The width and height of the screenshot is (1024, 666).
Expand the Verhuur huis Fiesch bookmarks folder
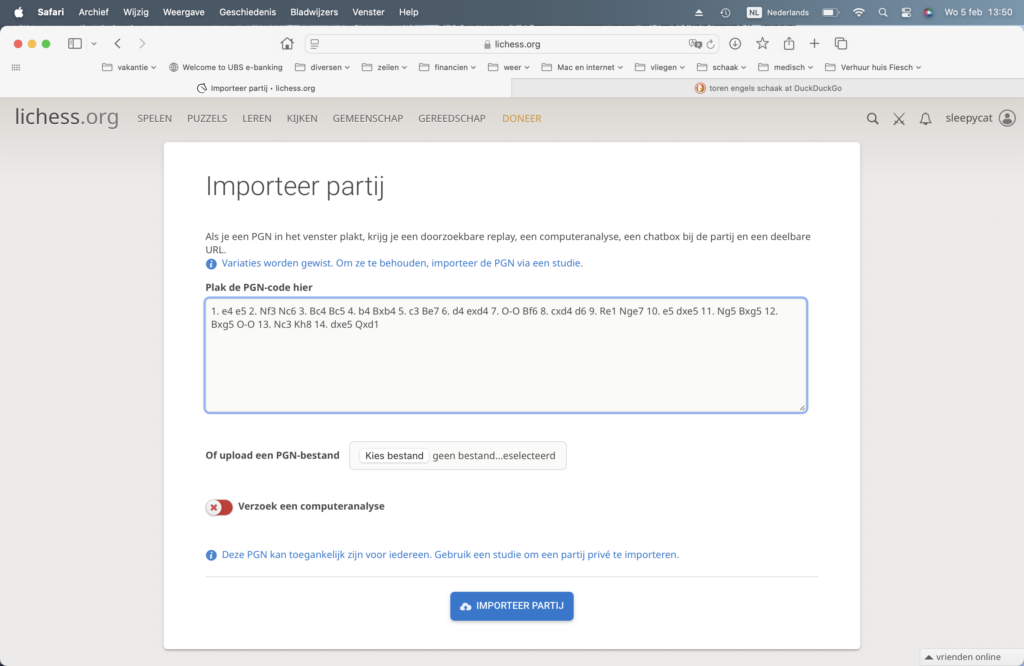click(x=873, y=67)
